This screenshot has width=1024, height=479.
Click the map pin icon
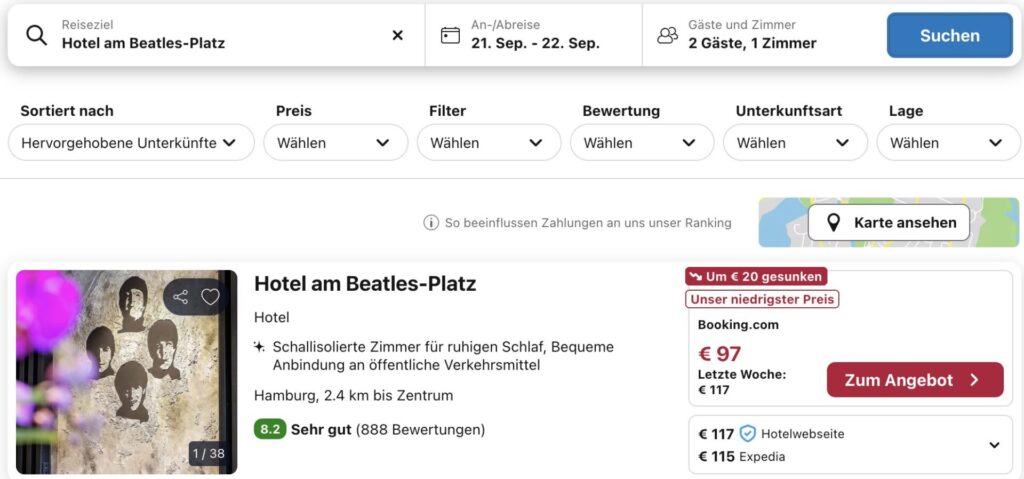(831, 223)
